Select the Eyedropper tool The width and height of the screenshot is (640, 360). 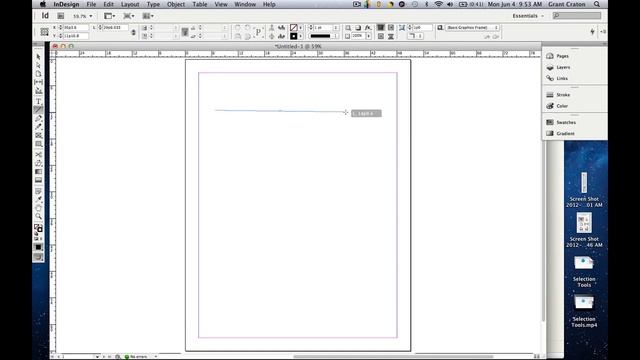[x=38, y=200]
